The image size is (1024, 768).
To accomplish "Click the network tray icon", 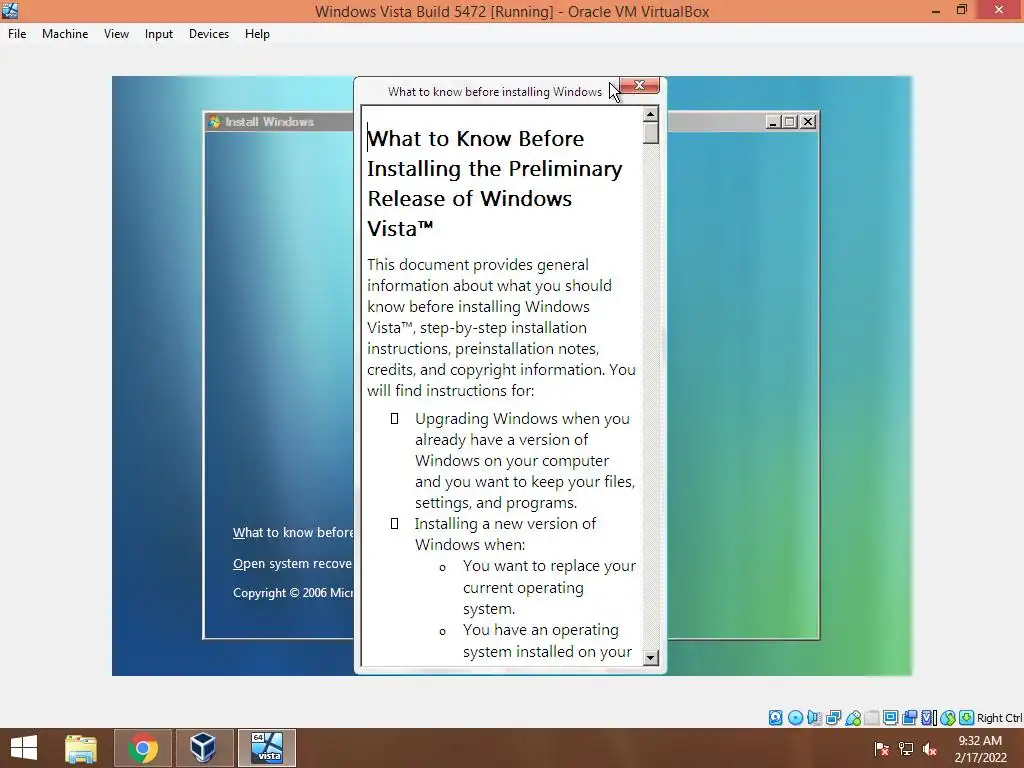I will 906,748.
